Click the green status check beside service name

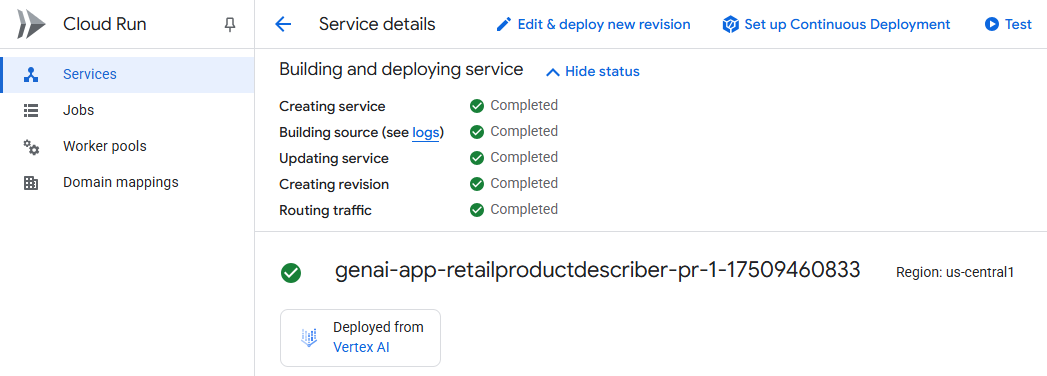[x=291, y=272]
